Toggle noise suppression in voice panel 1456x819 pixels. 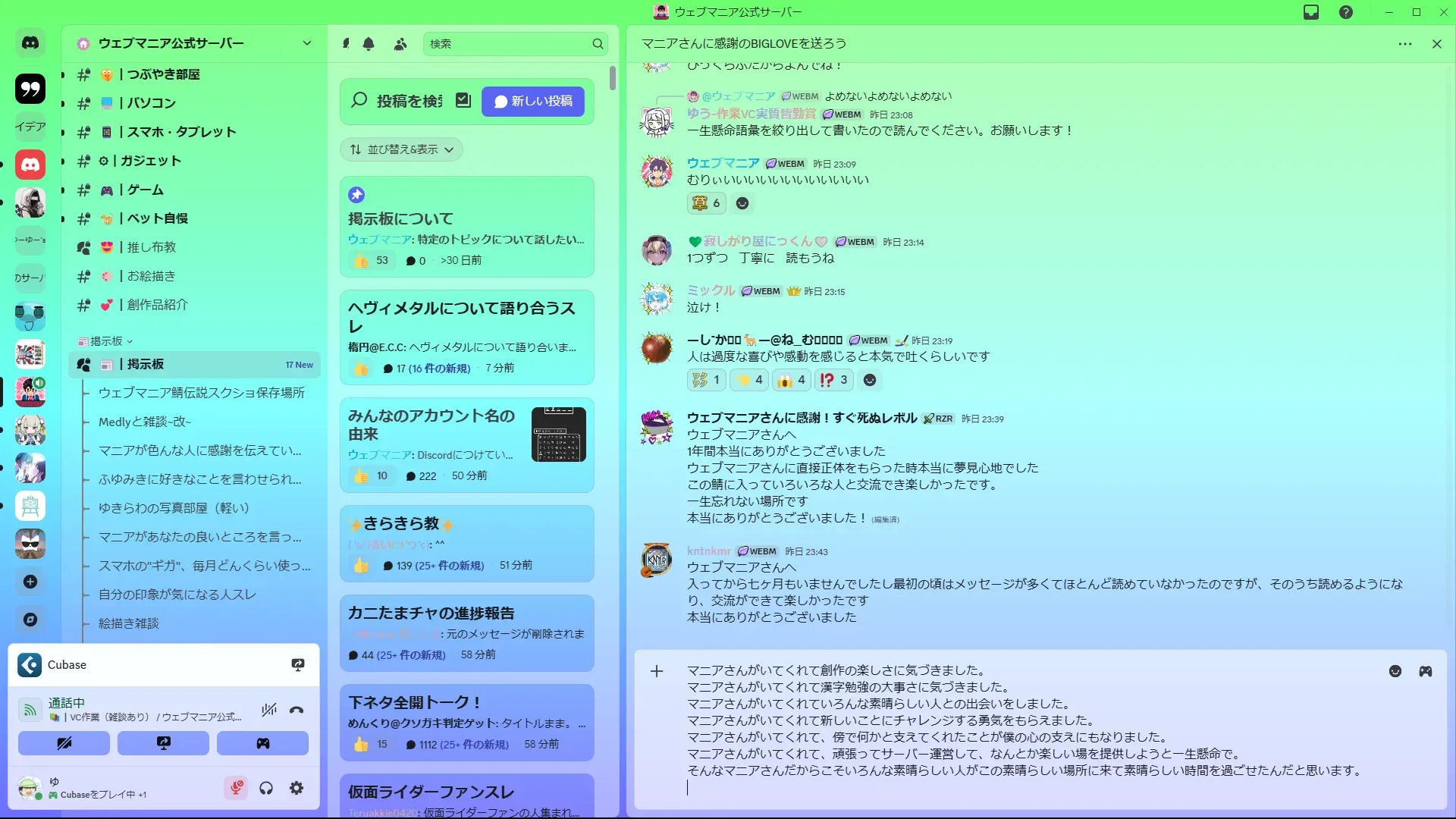point(268,711)
